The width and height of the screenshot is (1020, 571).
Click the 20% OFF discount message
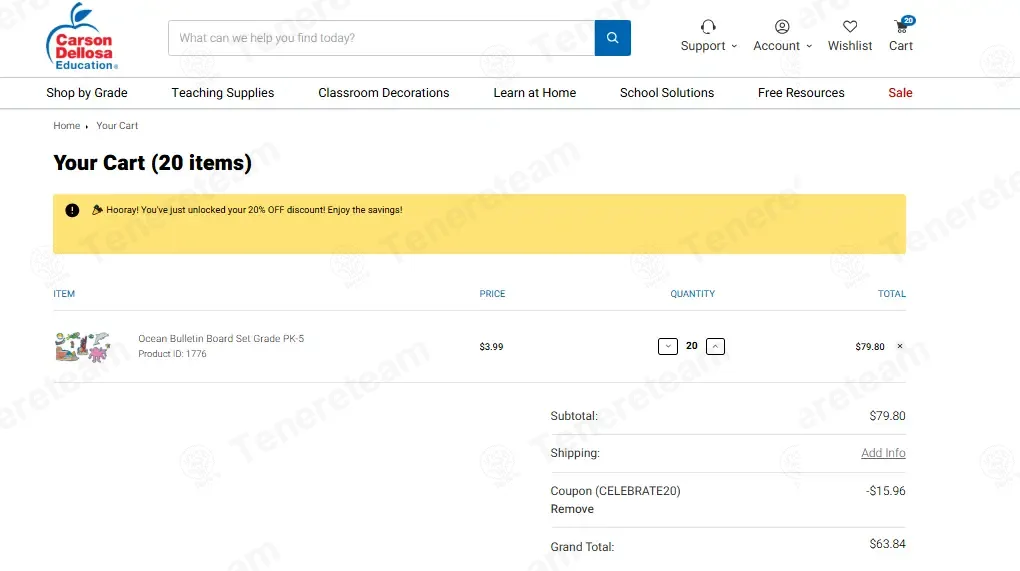[254, 210]
